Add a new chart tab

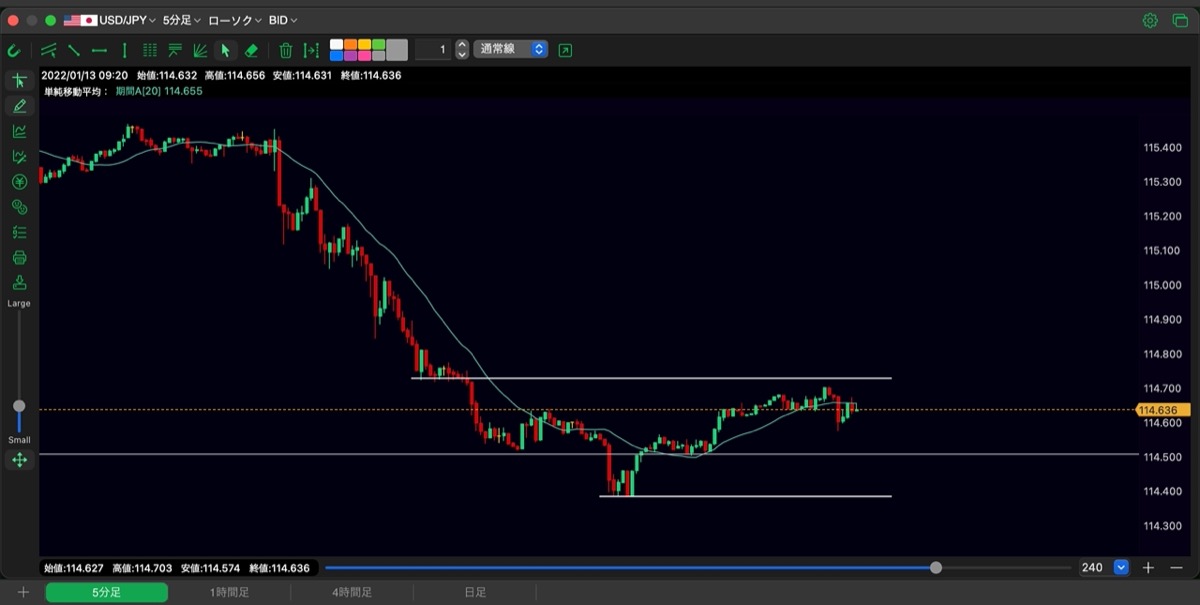tap(23, 592)
